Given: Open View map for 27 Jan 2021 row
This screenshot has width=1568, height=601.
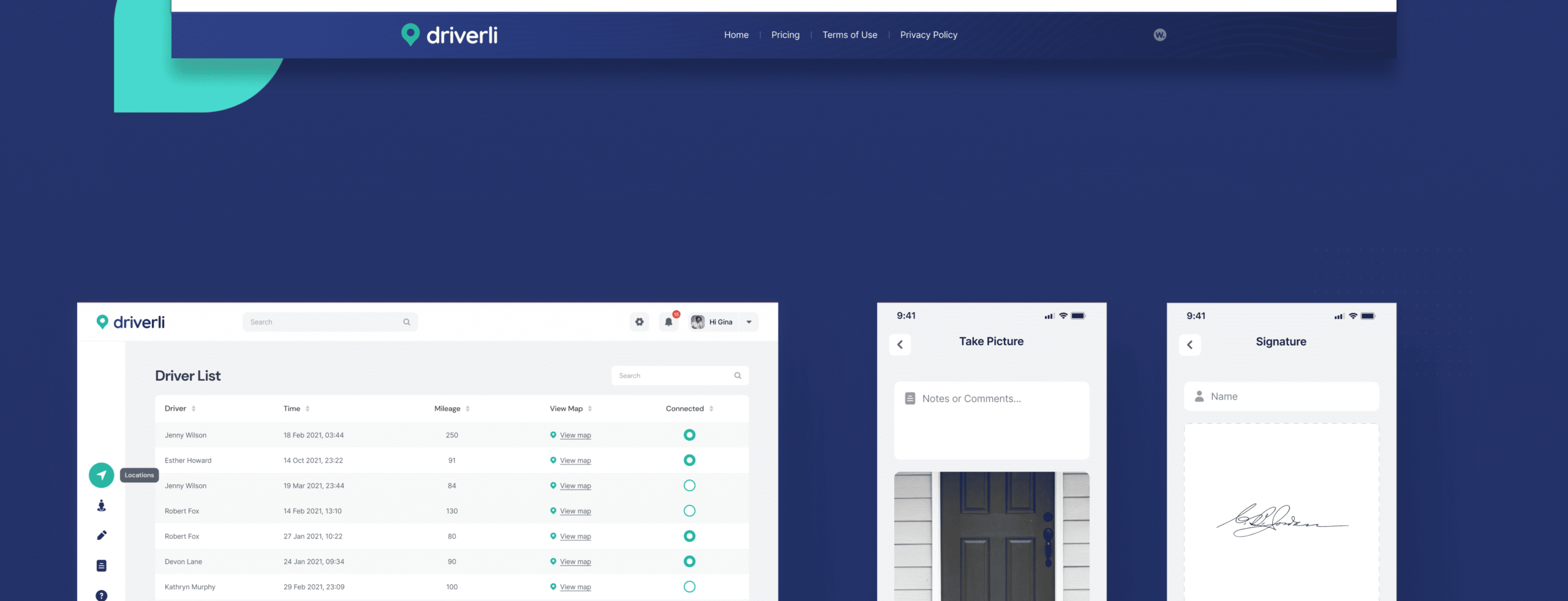Looking at the screenshot, I should coord(575,536).
